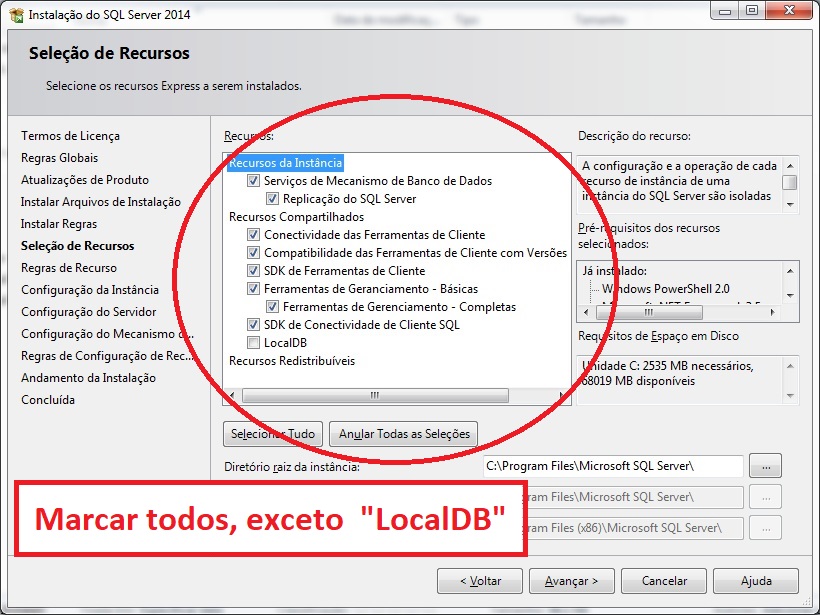Select Regras de Configuração de Rec... step

pos(107,356)
